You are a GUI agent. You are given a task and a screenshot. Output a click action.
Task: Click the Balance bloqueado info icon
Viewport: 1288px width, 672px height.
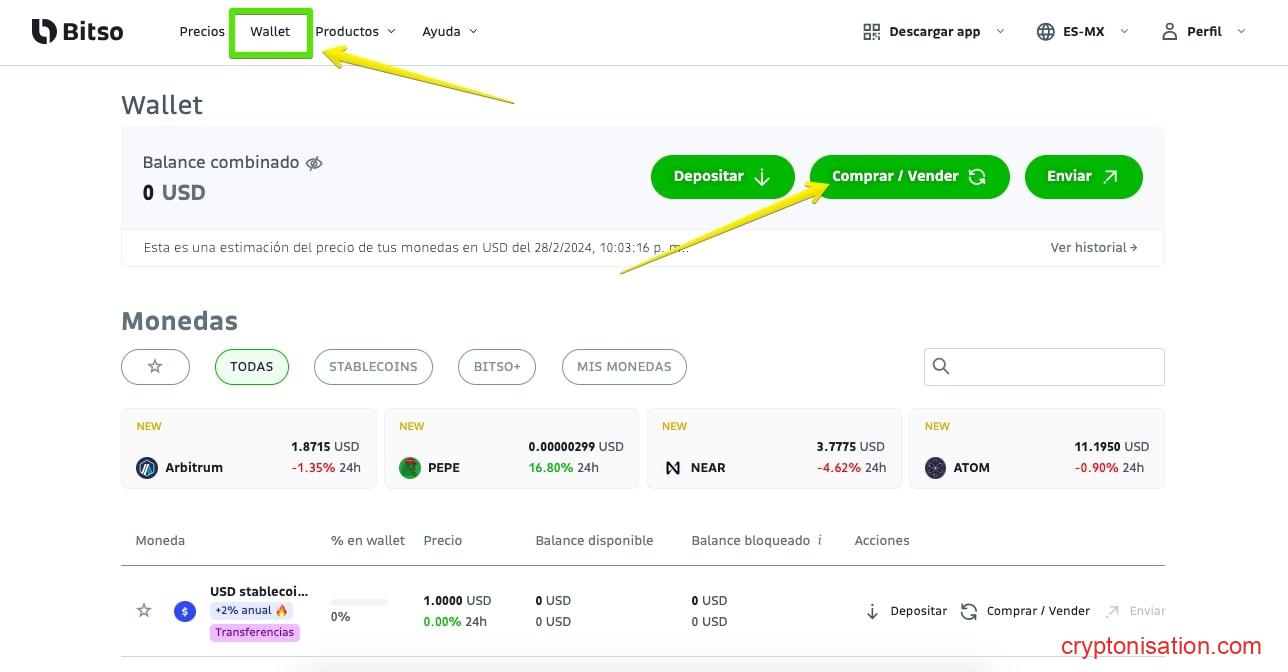[820, 540]
